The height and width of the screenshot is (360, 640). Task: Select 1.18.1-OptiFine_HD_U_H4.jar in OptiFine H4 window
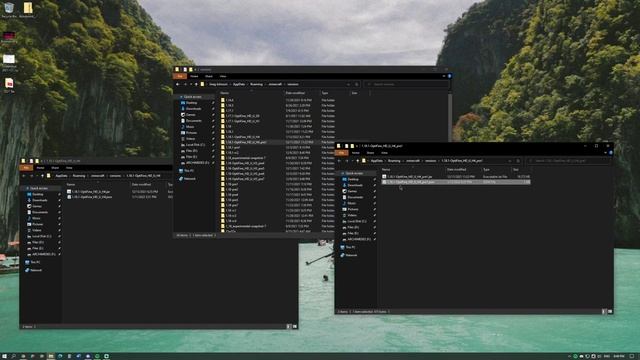point(88,191)
